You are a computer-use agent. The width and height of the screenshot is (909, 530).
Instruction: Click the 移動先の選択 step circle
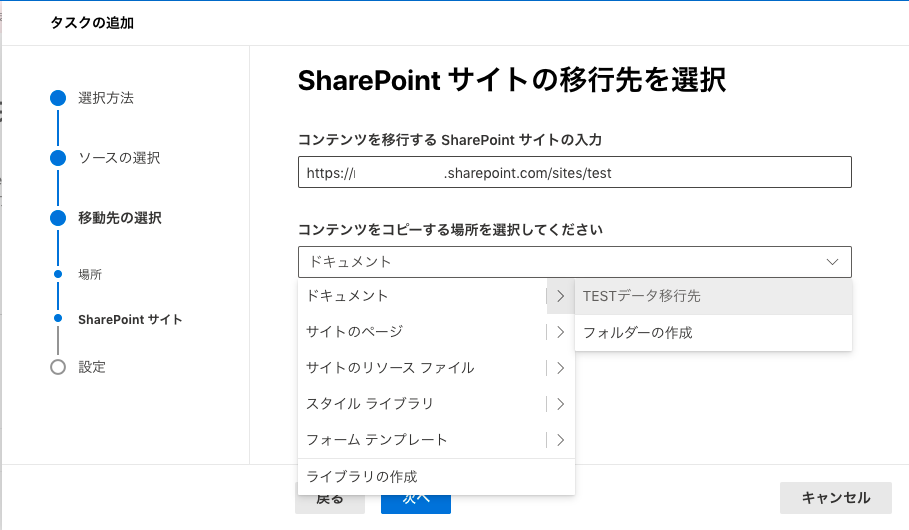[x=58, y=218]
